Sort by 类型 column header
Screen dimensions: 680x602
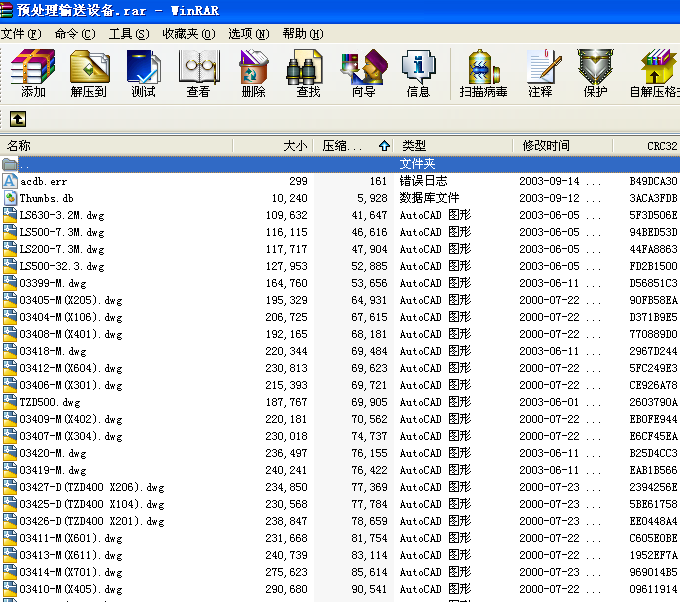(x=453, y=146)
